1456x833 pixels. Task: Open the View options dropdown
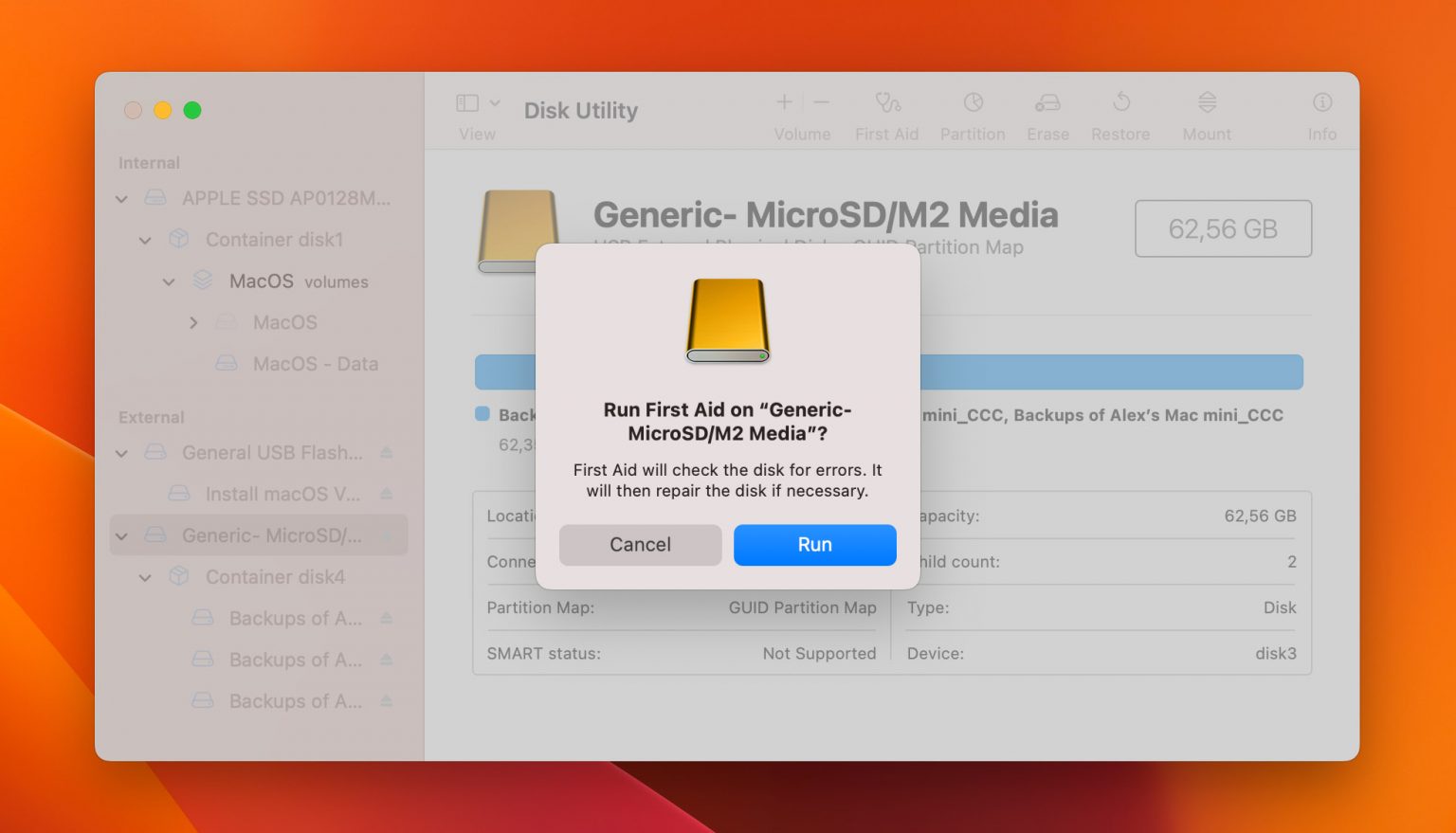pos(477,111)
